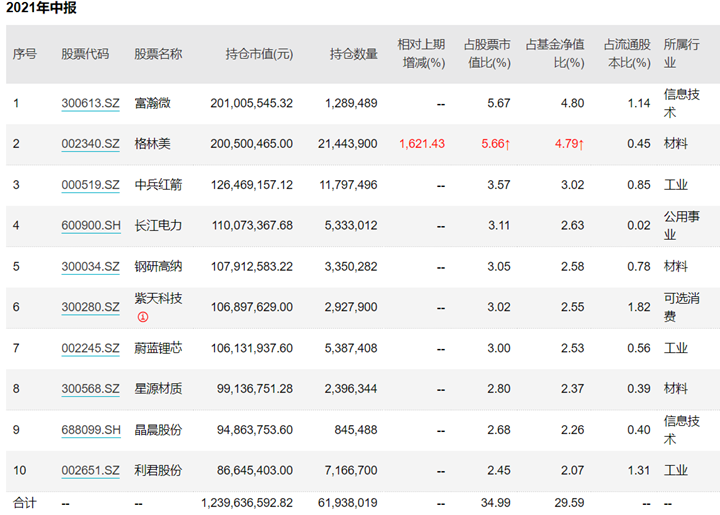The width and height of the screenshot is (720, 515).
Task: Open stock code link 002340.SZ
Action: point(90,144)
